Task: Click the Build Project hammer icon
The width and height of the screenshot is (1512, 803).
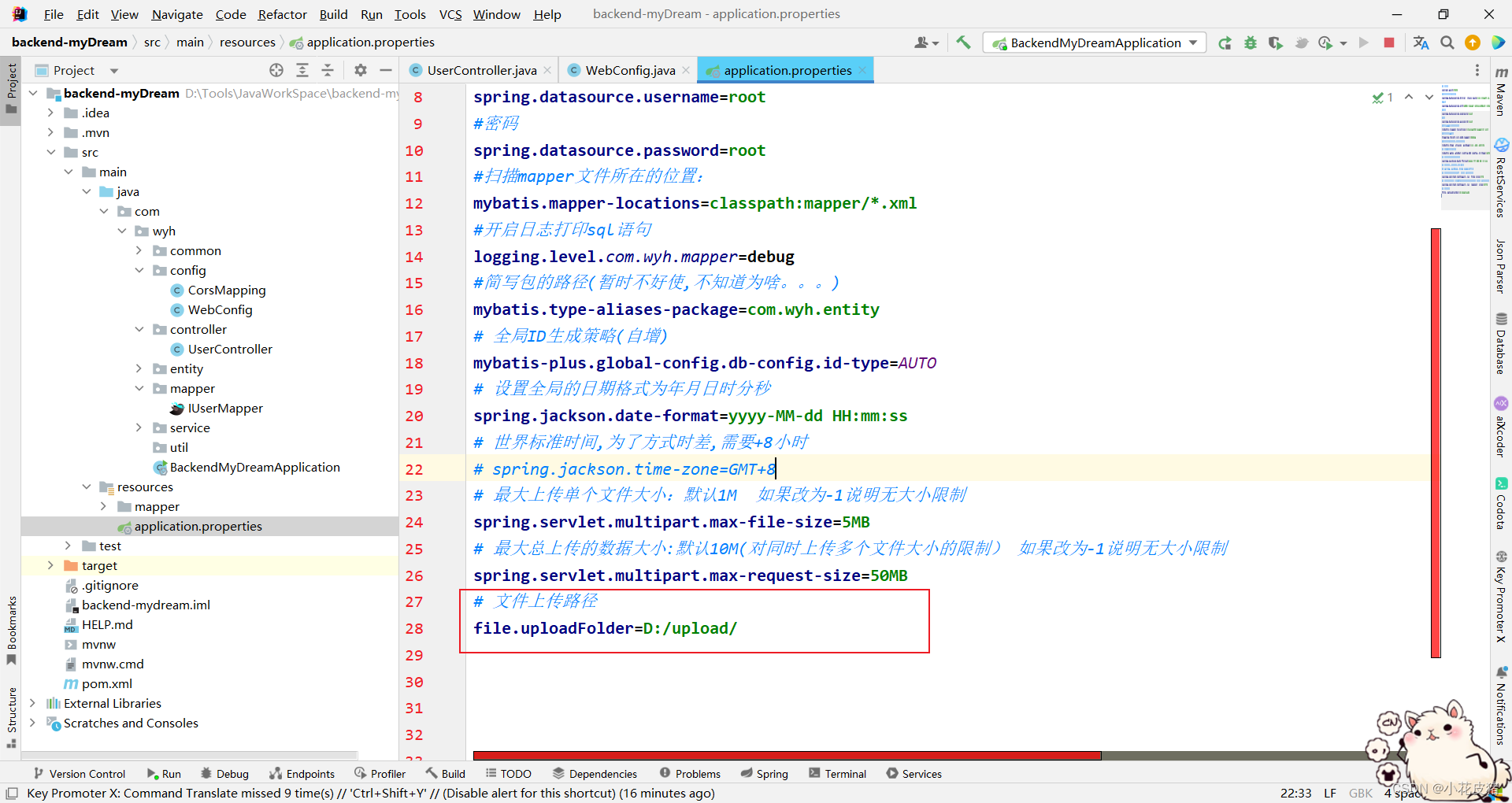Action: (x=963, y=43)
